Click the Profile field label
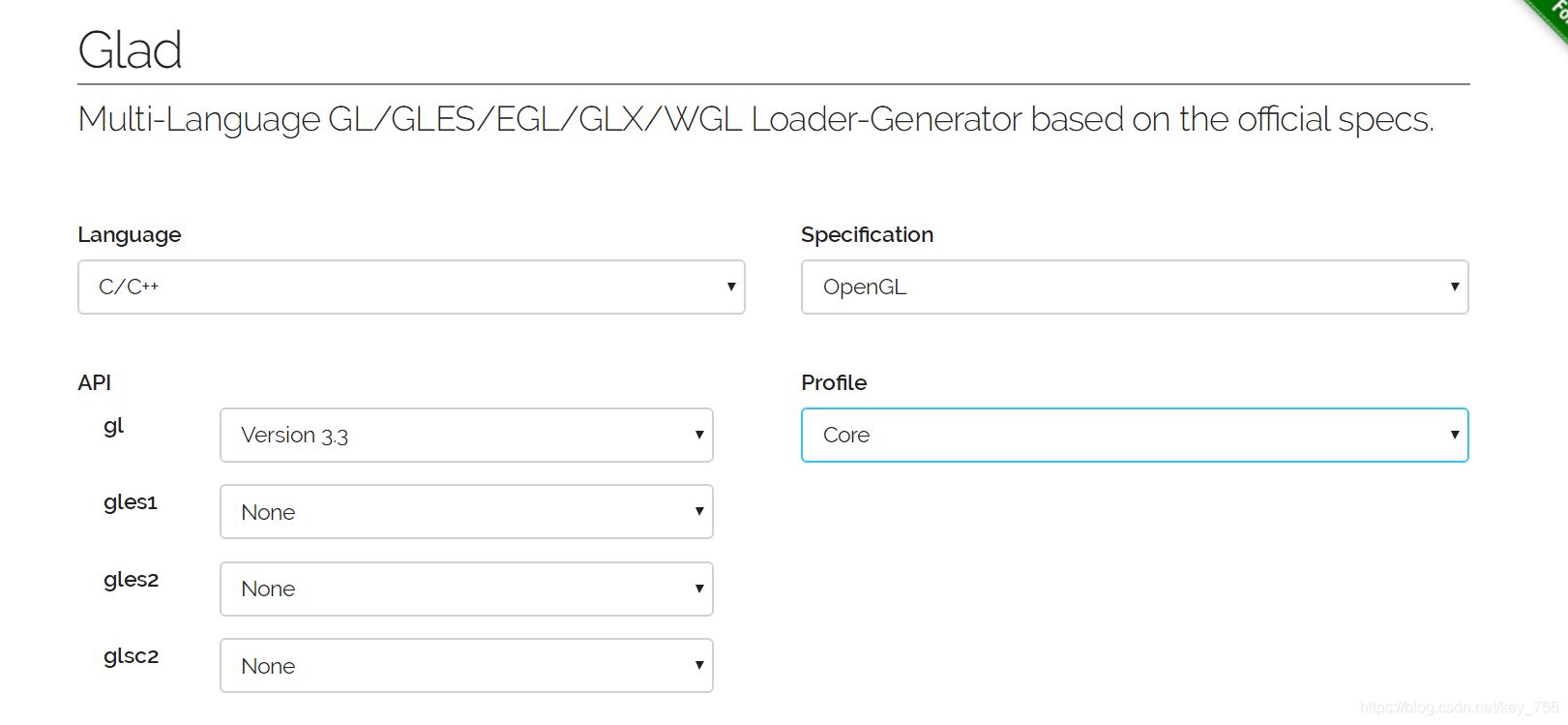The height and width of the screenshot is (725, 1568). pyautogui.click(x=834, y=382)
